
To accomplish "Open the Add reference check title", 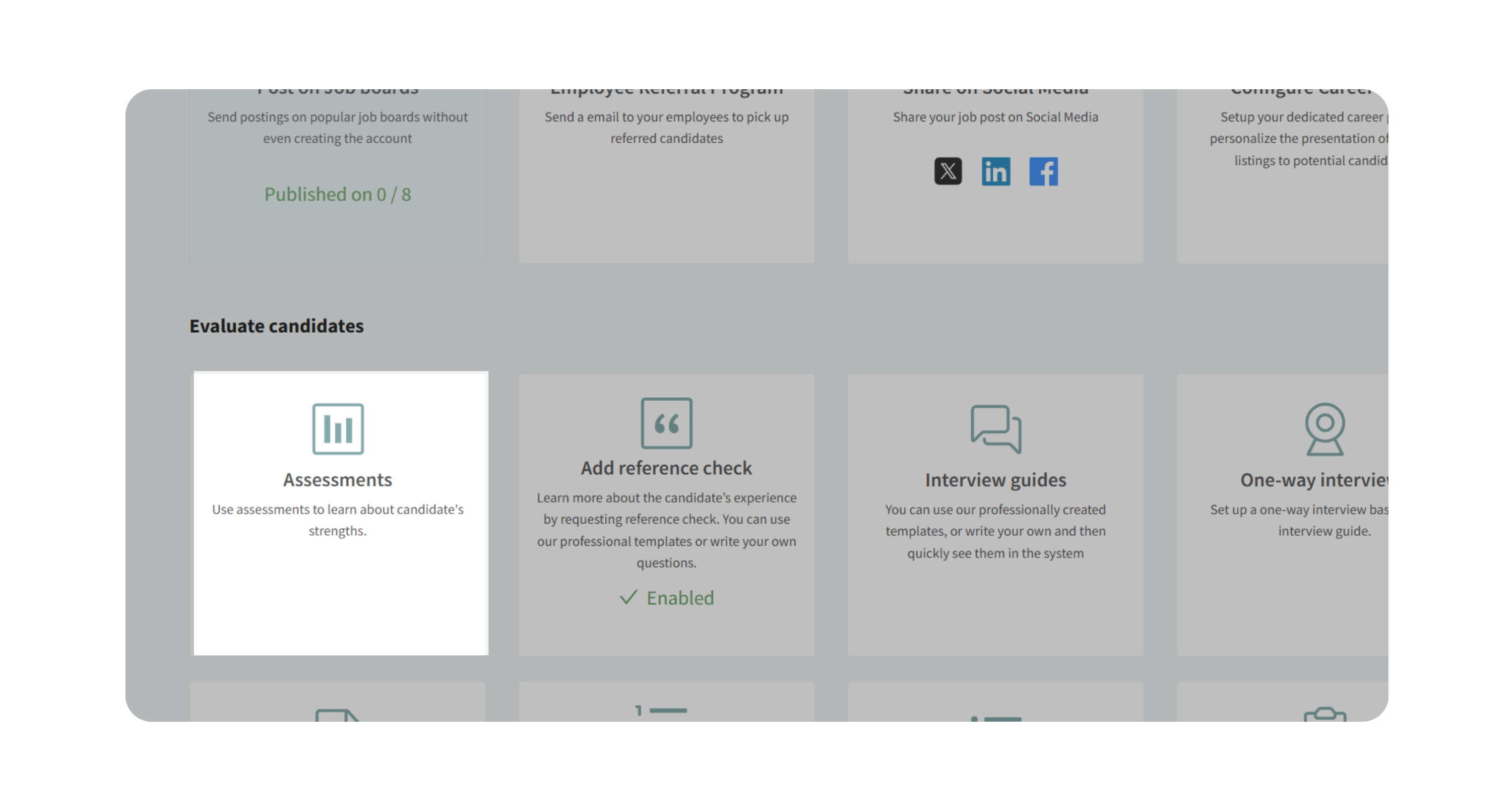I will (x=666, y=468).
